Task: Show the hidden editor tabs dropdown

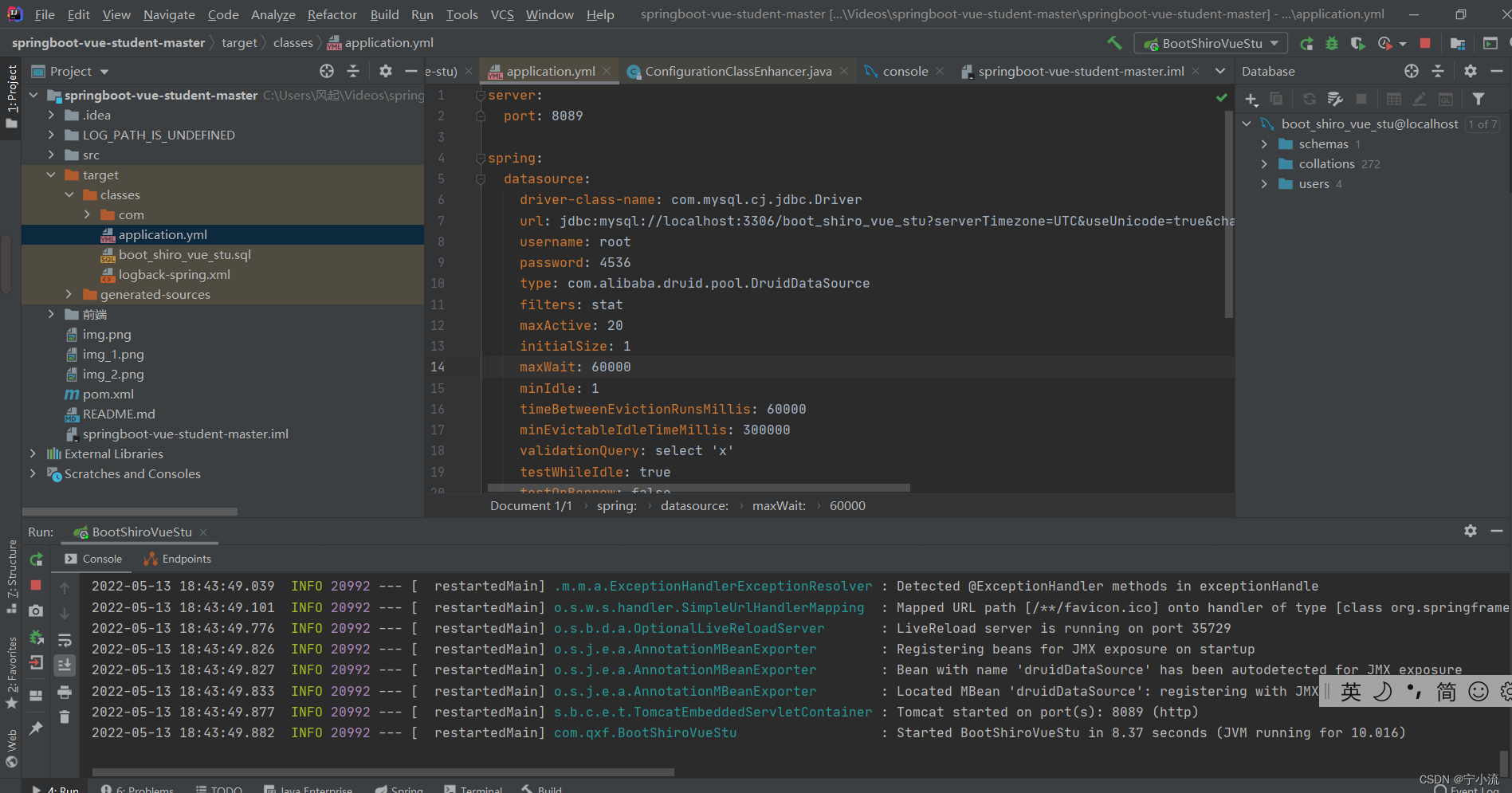Action: [x=1220, y=71]
